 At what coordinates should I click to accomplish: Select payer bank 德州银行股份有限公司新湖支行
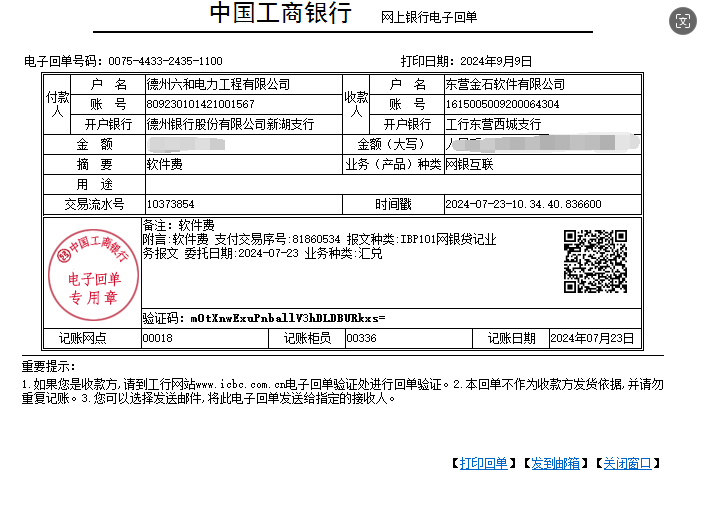(230, 124)
